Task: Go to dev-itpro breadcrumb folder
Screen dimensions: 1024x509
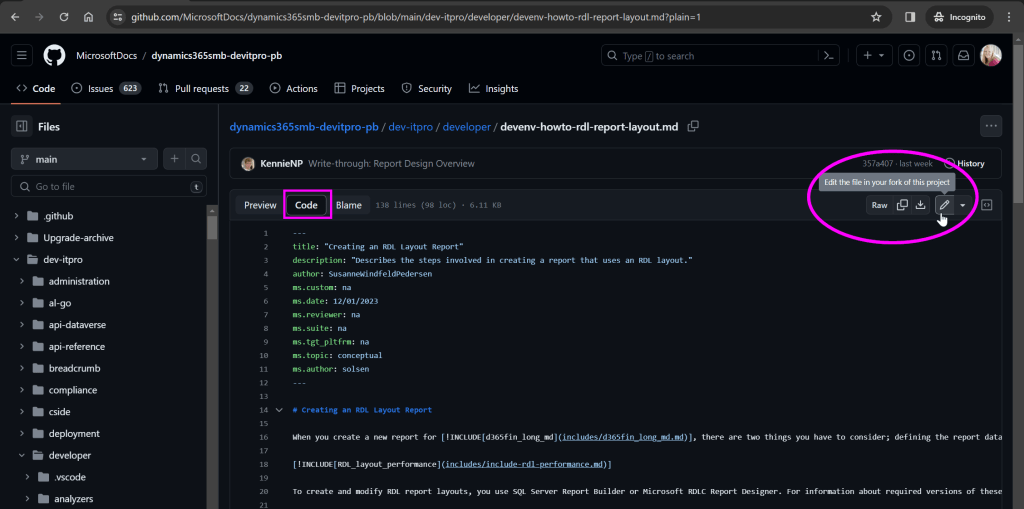Action: click(x=411, y=127)
